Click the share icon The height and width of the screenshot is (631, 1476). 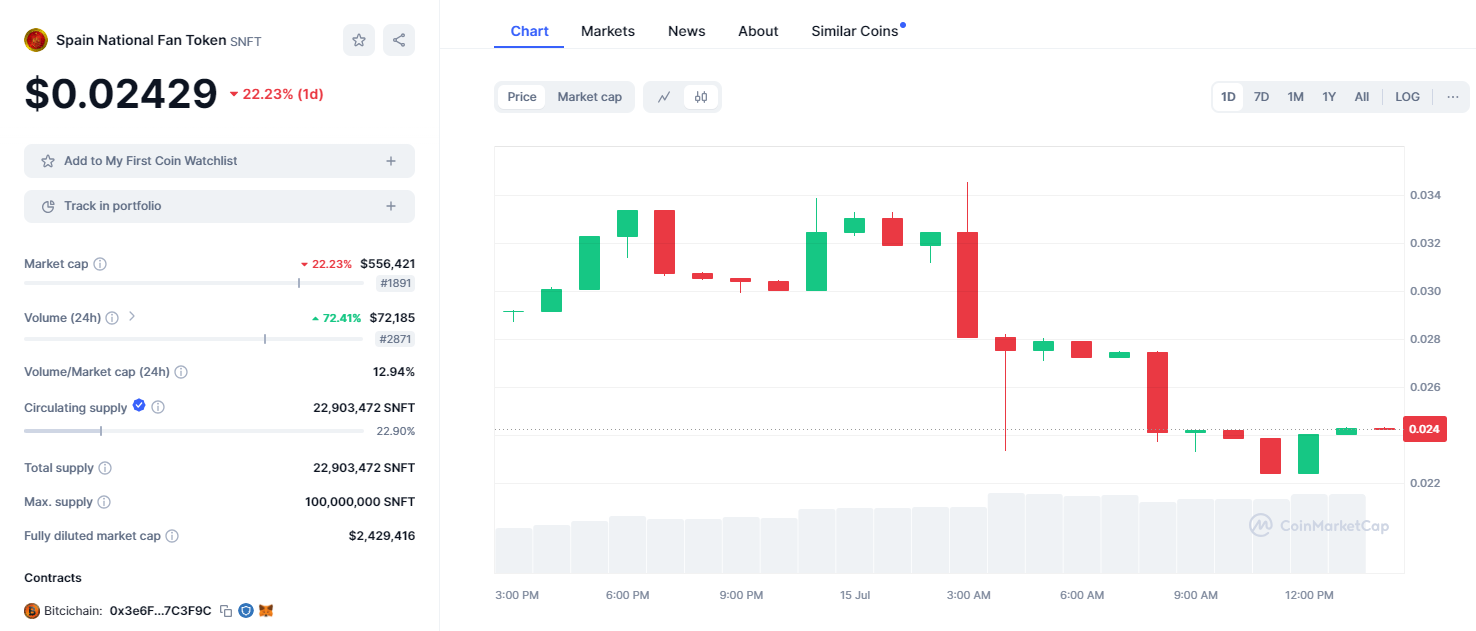coord(399,40)
